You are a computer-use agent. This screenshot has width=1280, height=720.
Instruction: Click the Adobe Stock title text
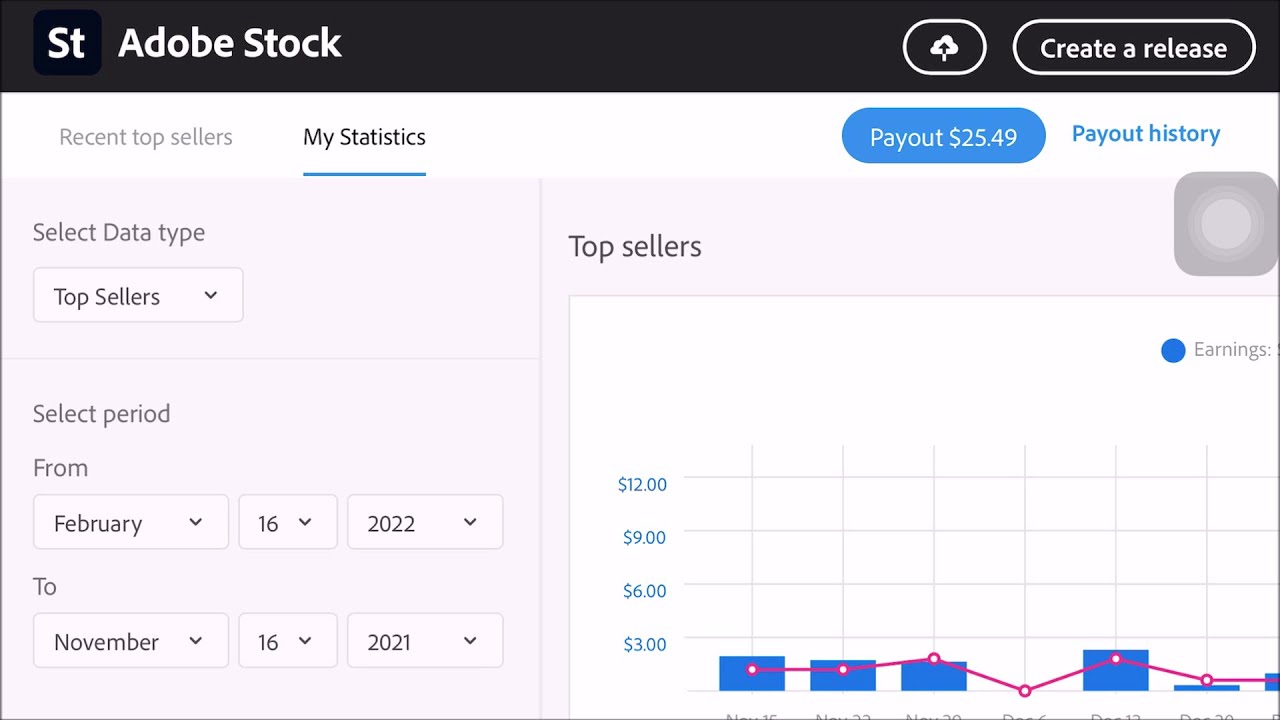click(x=230, y=44)
